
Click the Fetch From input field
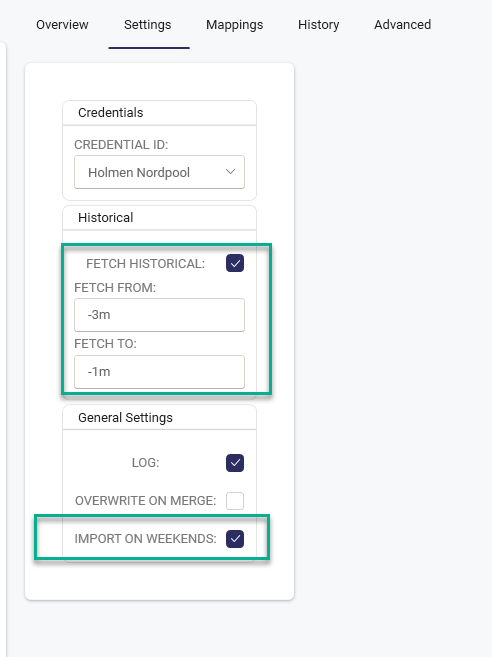pos(159,315)
